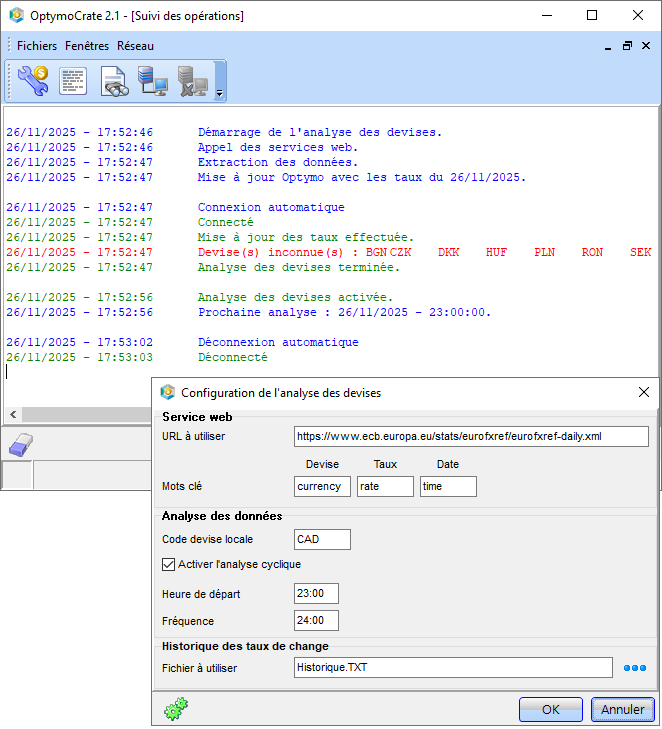This screenshot has width=662, height=729.
Task: Click the operations log view toolbar icon
Action: (73, 81)
